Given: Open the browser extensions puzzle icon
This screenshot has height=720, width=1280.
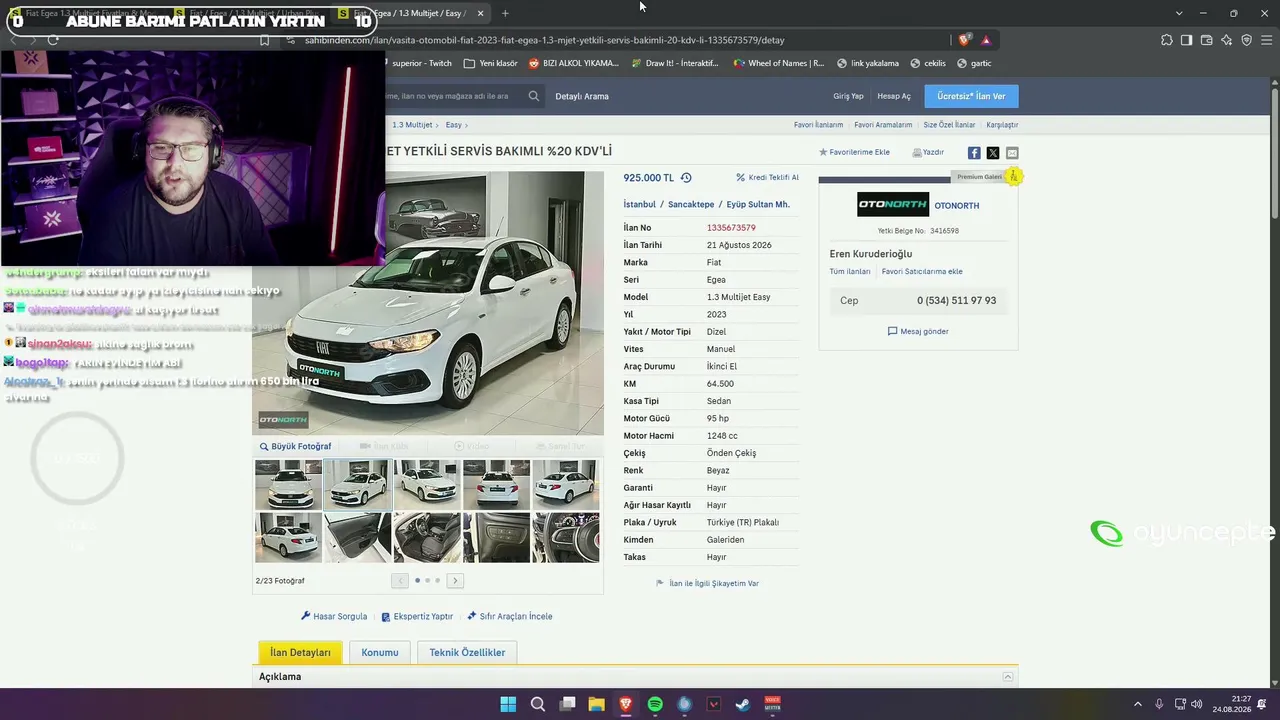Looking at the screenshot, I should (1167, 40).
